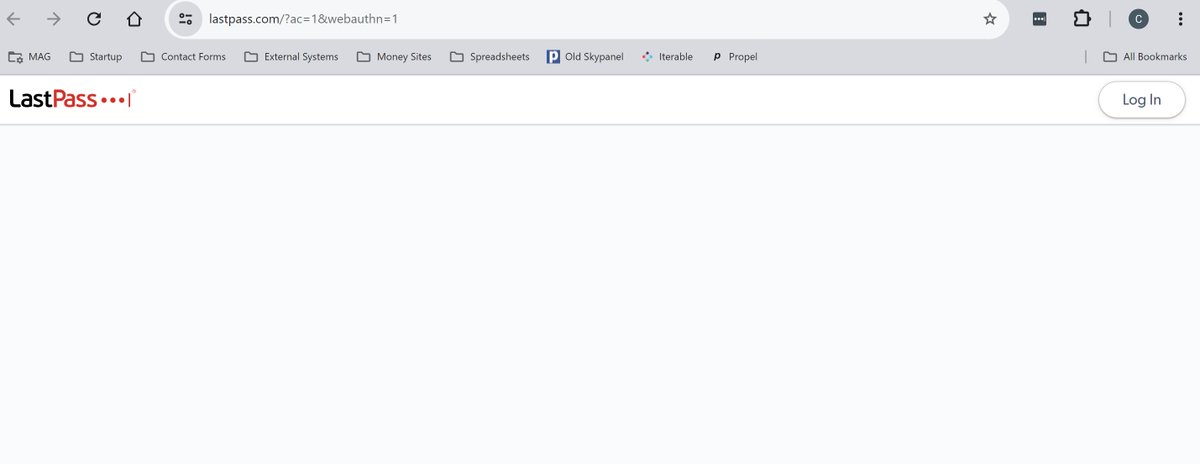Open the Propel bookmark

(735, 57)
